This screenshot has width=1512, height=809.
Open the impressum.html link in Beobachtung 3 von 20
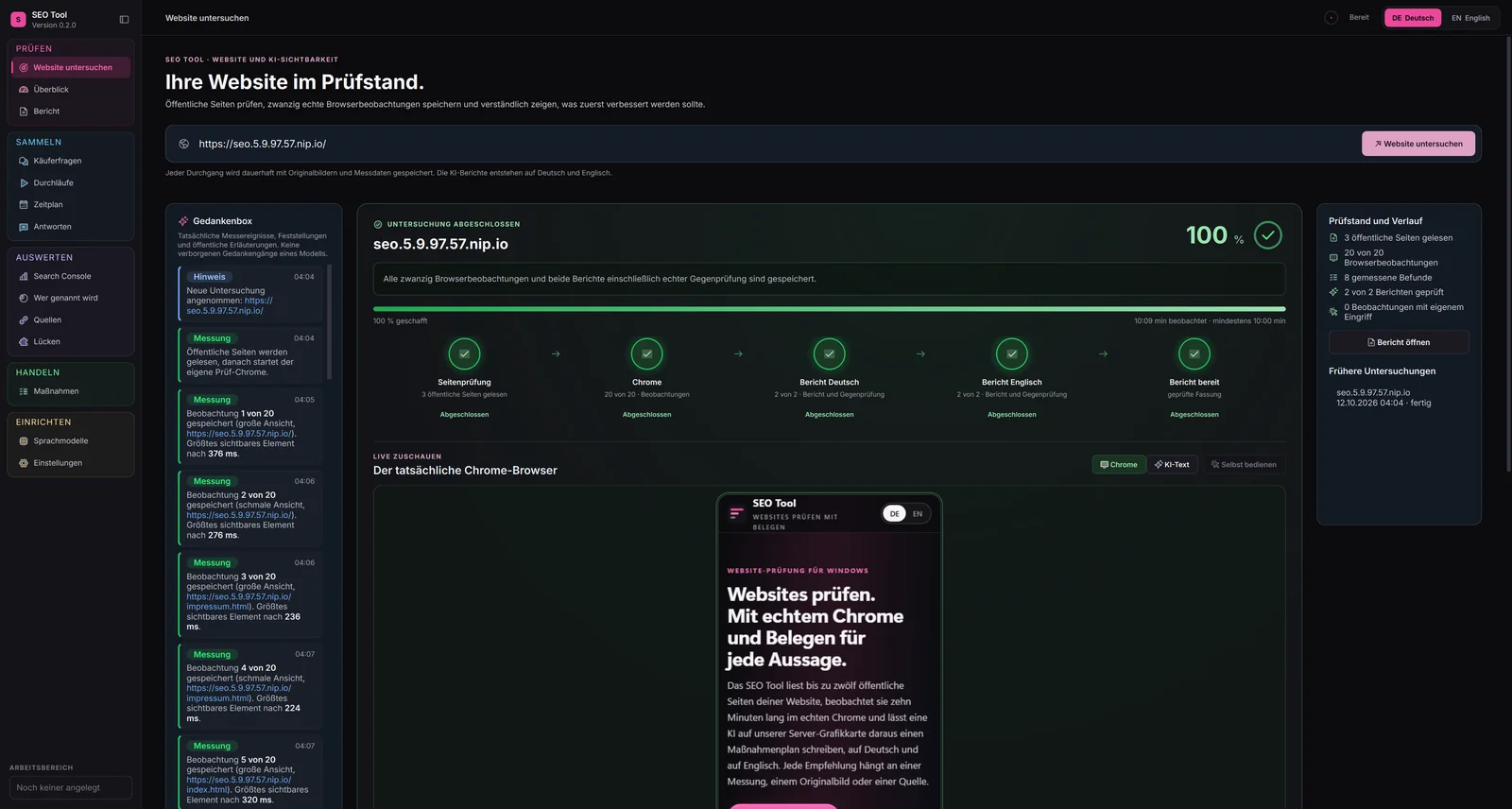239,602
